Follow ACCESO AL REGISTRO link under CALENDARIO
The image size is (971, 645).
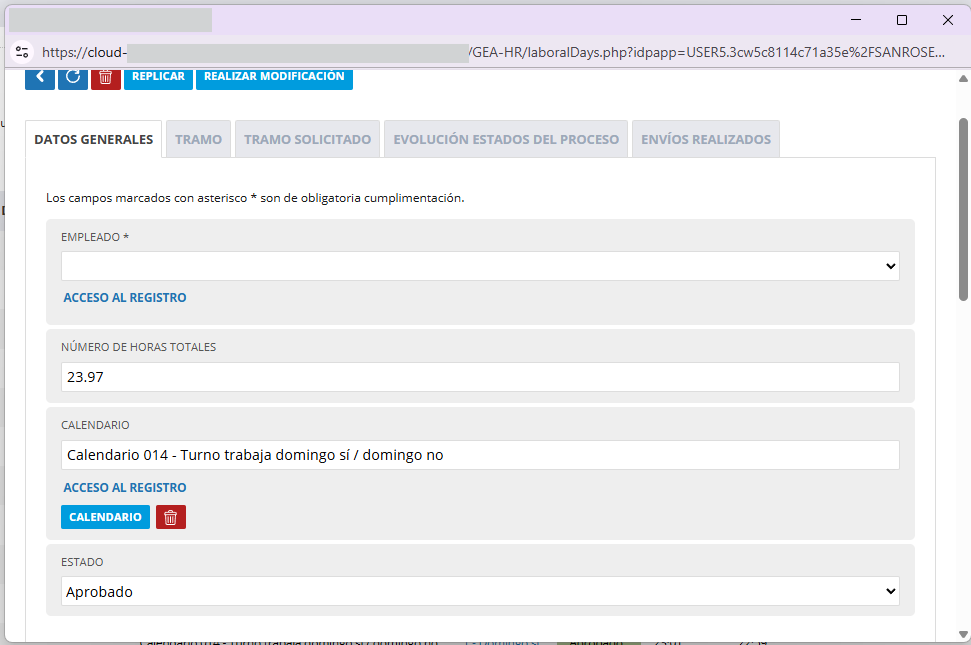(x=125, y=488)
